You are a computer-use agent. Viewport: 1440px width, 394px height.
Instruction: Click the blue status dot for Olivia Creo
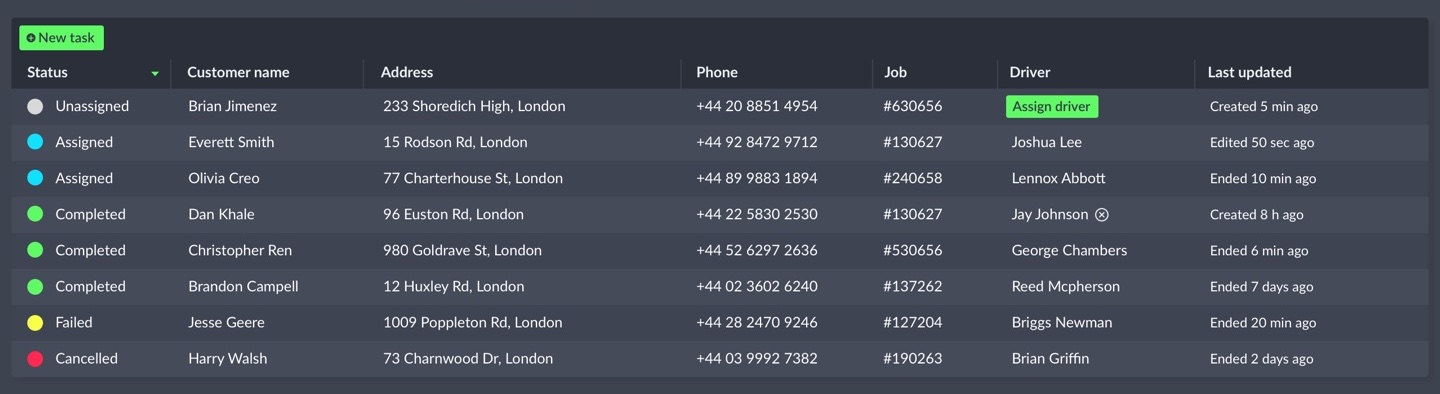(x=35, y=178)
